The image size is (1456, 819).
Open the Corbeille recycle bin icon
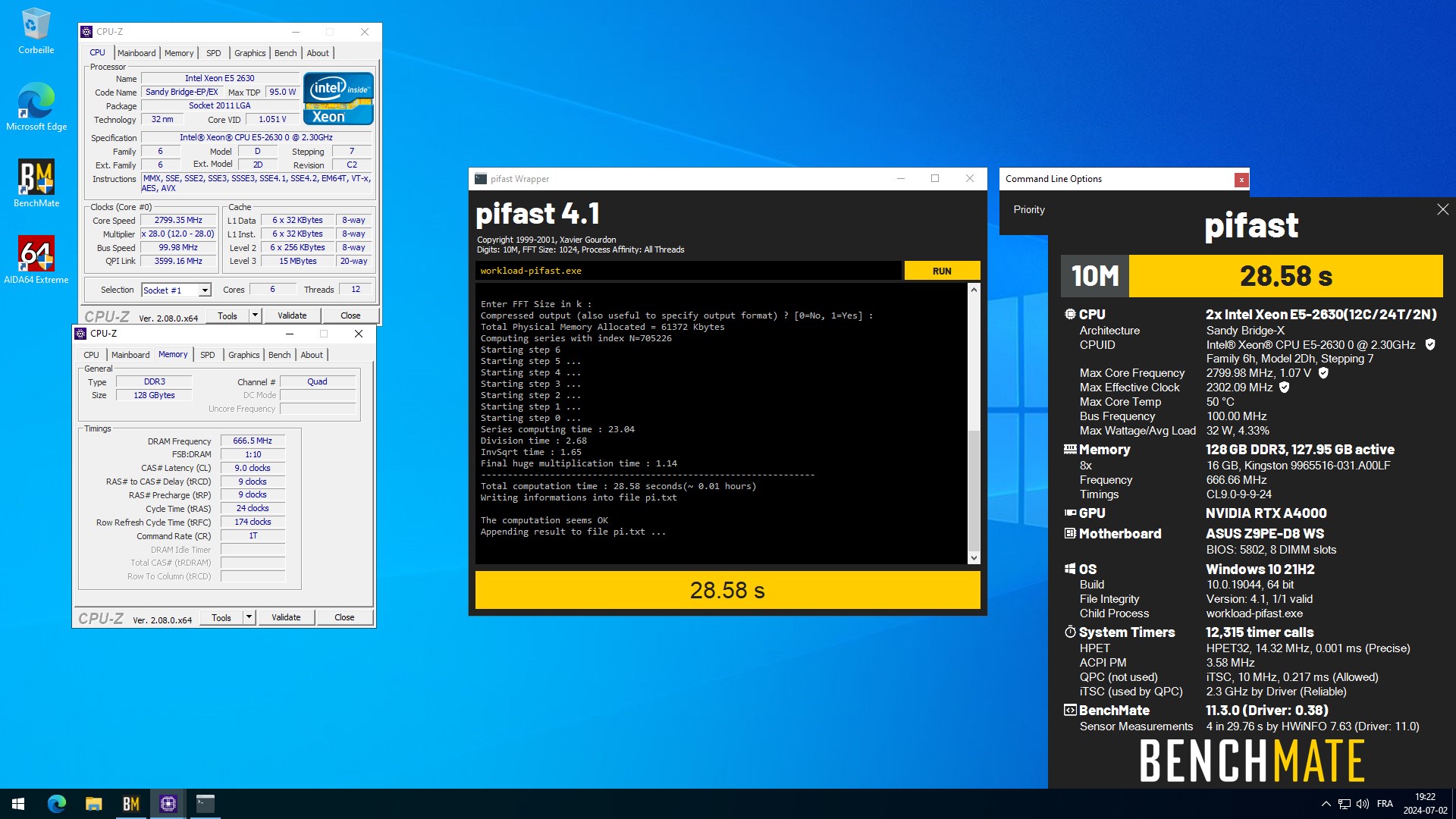36,32
